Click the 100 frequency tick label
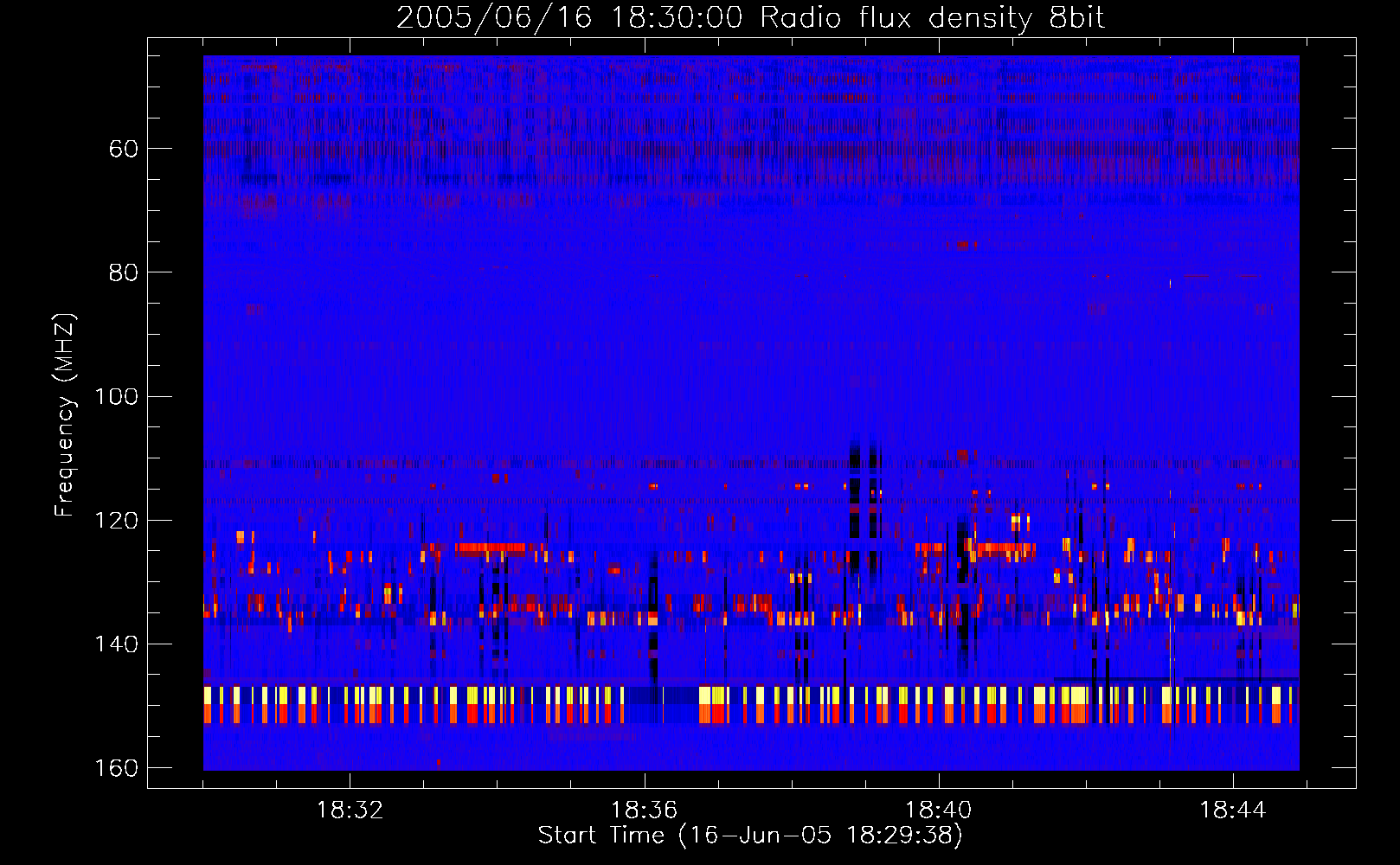 (x=117, y=396)
